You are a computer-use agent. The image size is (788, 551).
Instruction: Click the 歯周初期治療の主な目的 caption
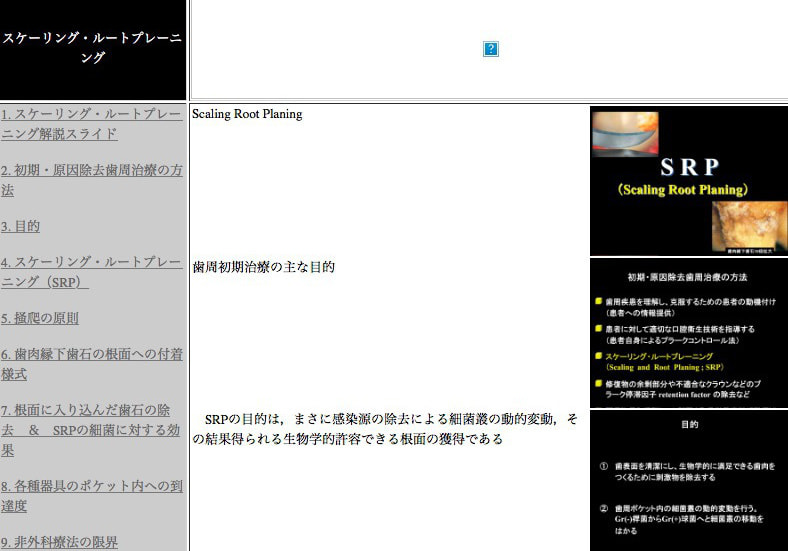pos(264,267)
